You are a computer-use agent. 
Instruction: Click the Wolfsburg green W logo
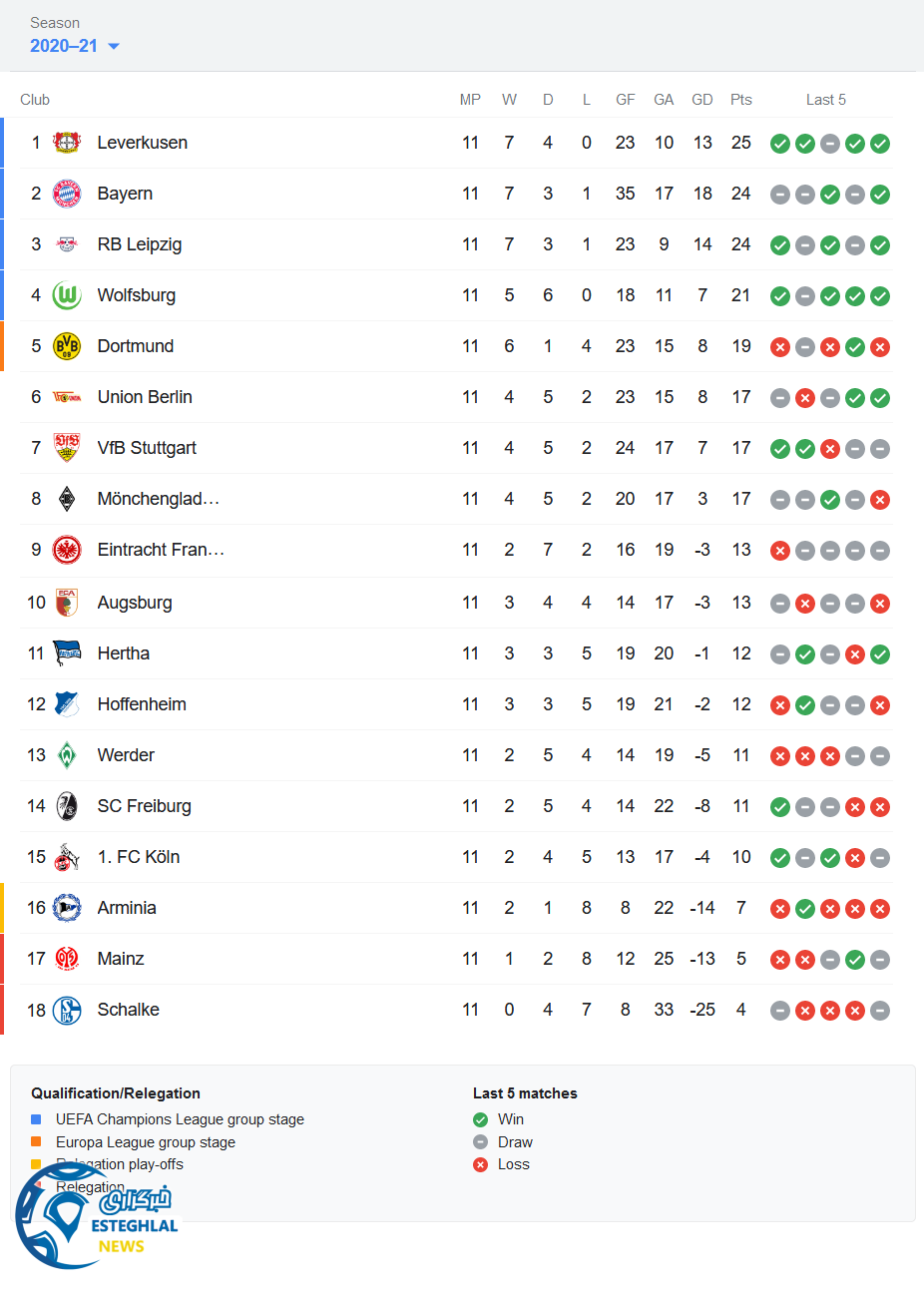click(x=67, y=295)
